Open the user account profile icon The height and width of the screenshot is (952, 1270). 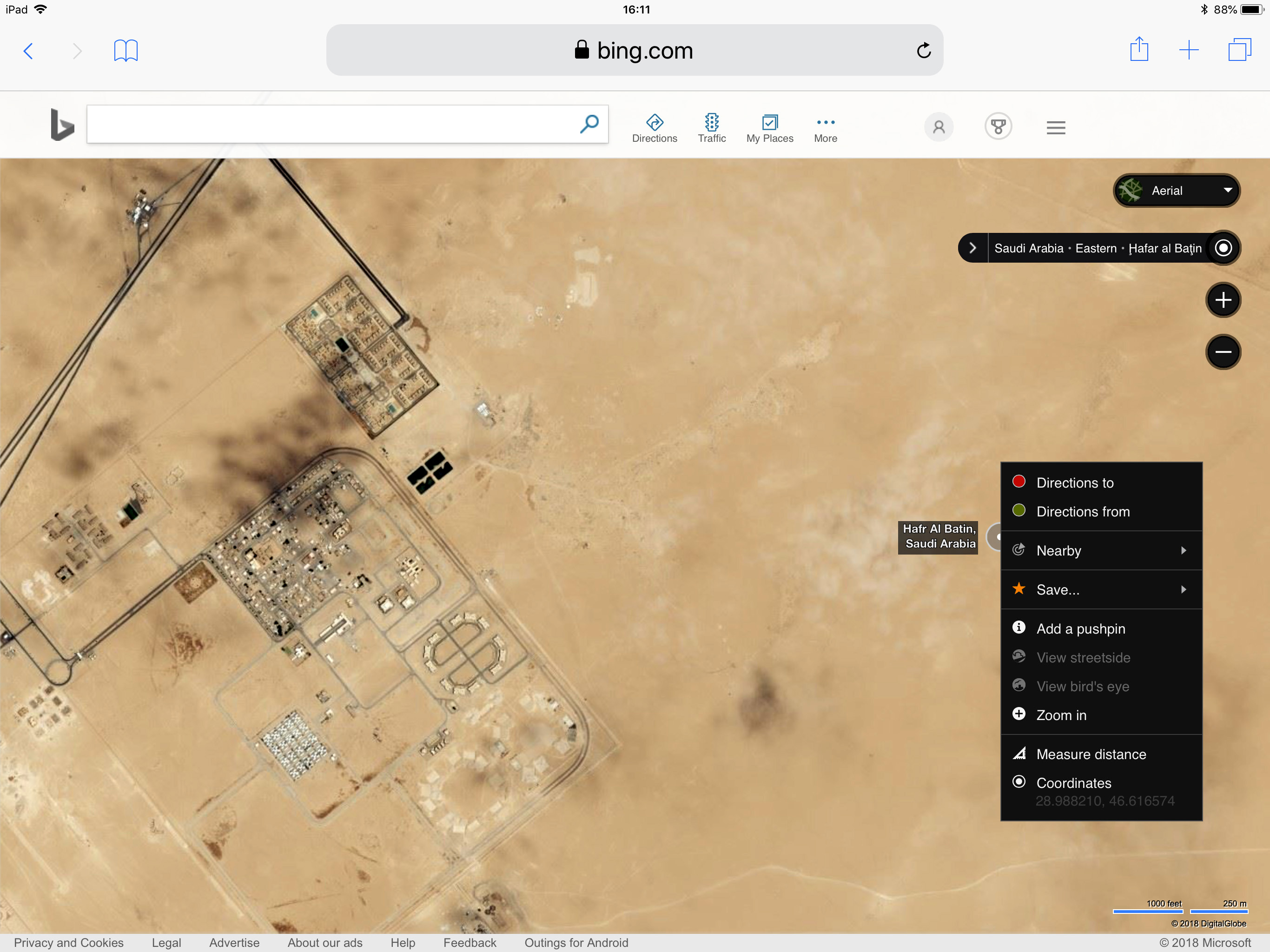[x=938, y=127]
